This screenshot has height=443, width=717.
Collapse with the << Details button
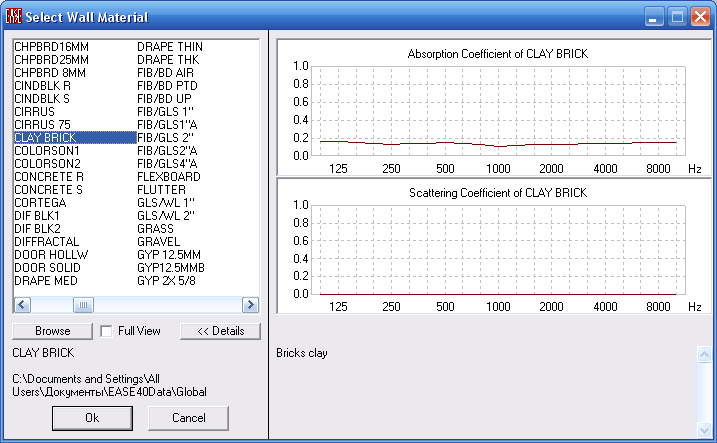click(220, 331)
